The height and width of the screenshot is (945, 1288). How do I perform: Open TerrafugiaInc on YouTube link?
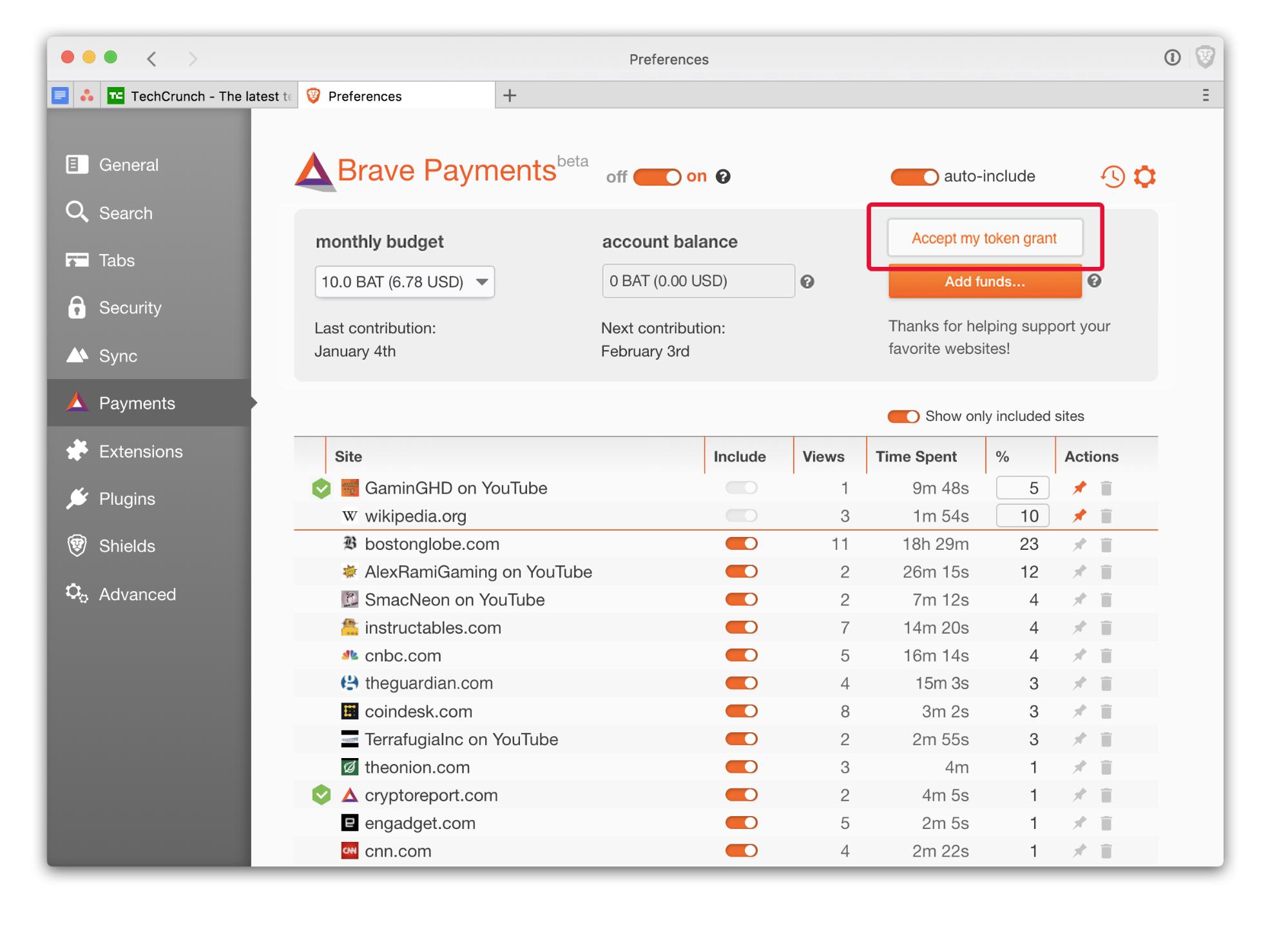point(461,739)
